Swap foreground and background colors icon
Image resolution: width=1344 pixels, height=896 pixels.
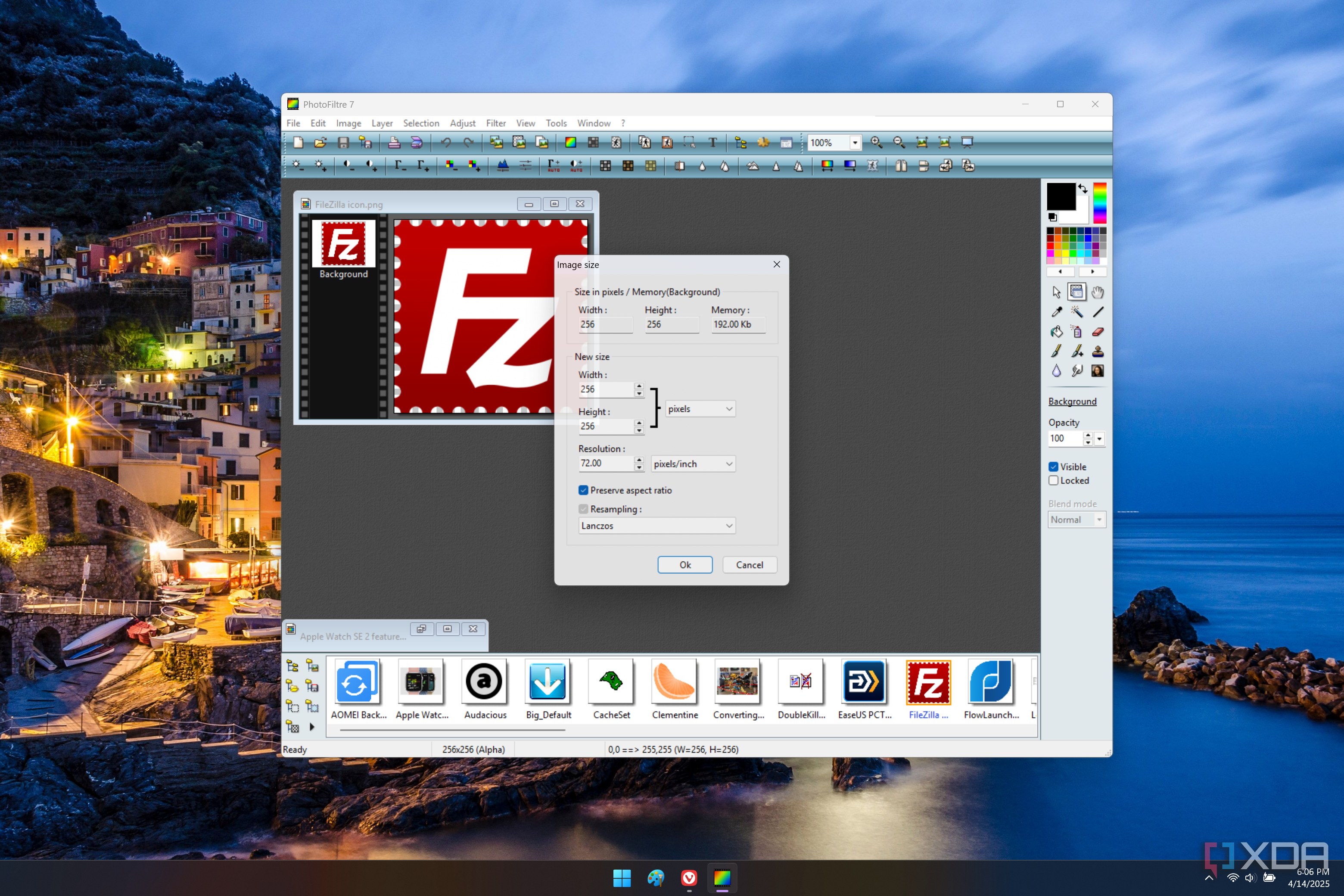(x=1083, y=189)
